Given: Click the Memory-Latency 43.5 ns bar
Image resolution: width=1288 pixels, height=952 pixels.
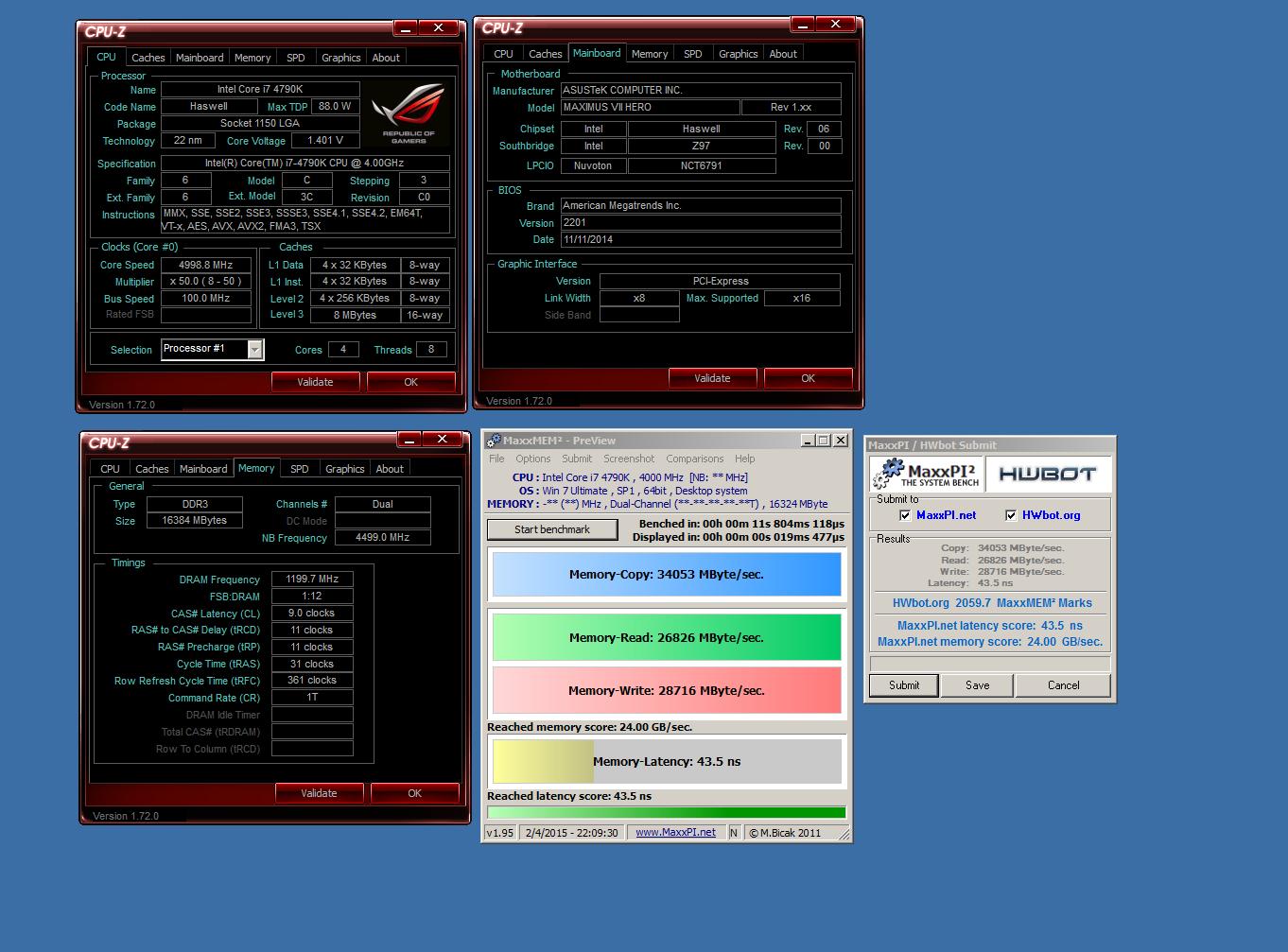Looking at the screenshot, I should [667, 761].
